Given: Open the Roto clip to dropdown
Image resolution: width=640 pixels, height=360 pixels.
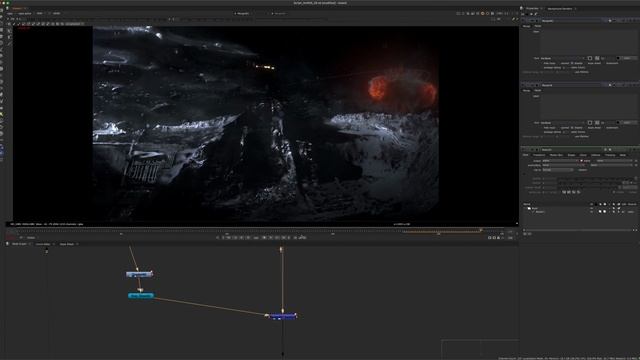Looking at the screenshot, I should 558,170.
